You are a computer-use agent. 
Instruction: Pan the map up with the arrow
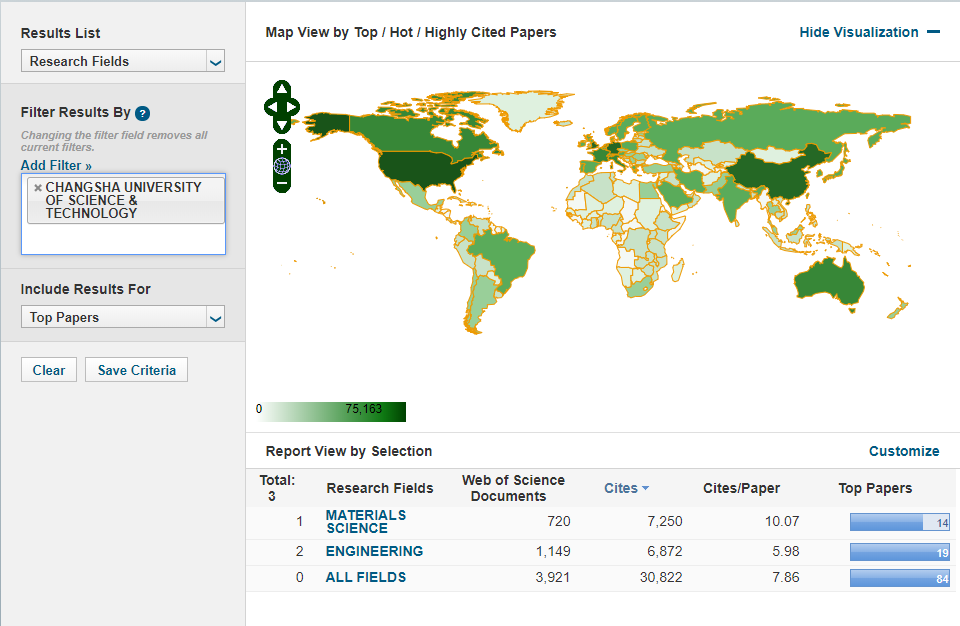282,90
